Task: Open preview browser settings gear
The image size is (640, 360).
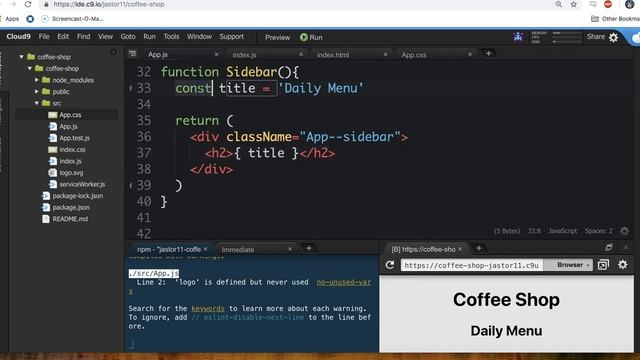Action: (x=622, y=264)
